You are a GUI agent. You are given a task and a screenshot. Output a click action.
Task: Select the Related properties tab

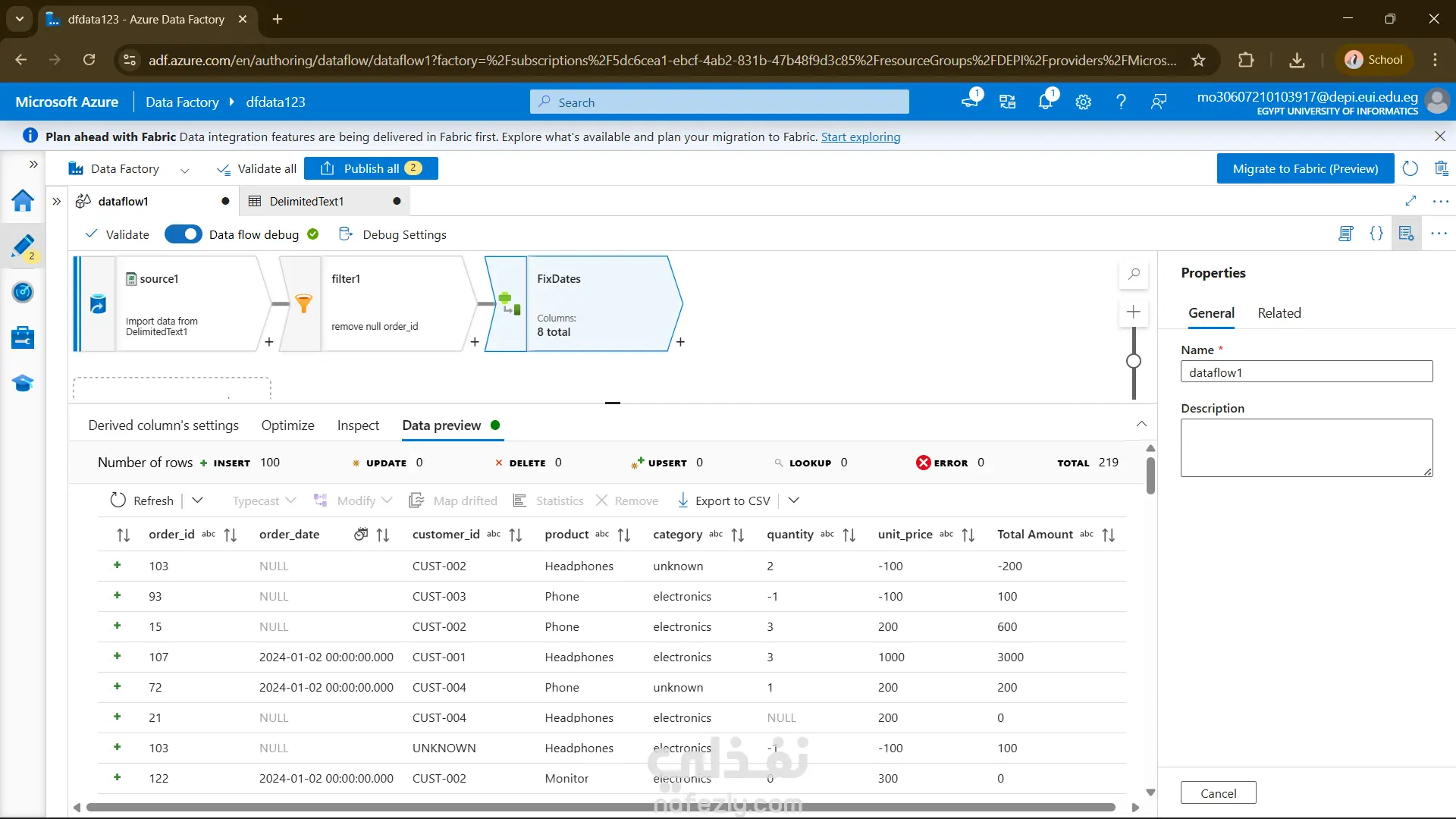coord(1279,313)
